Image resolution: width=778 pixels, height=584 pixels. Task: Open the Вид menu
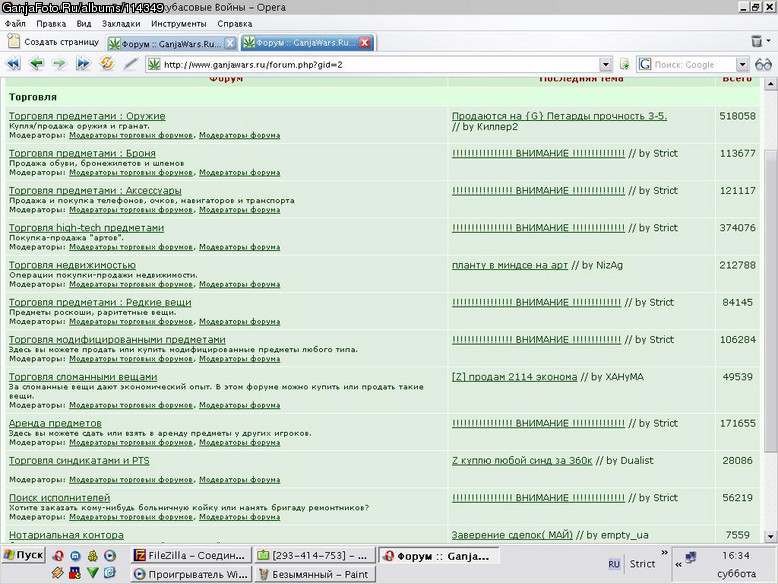(84, 24)
